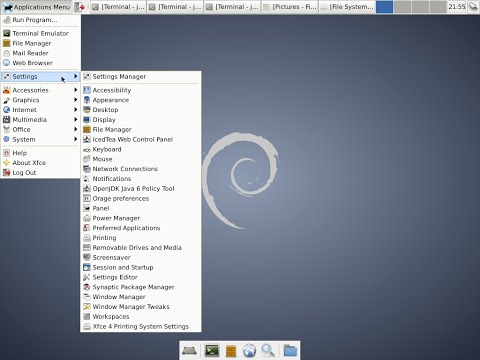Viewport: 480px width, 360px height.
Task: Open Panel settings entry
Action: [x=141, y=208]
